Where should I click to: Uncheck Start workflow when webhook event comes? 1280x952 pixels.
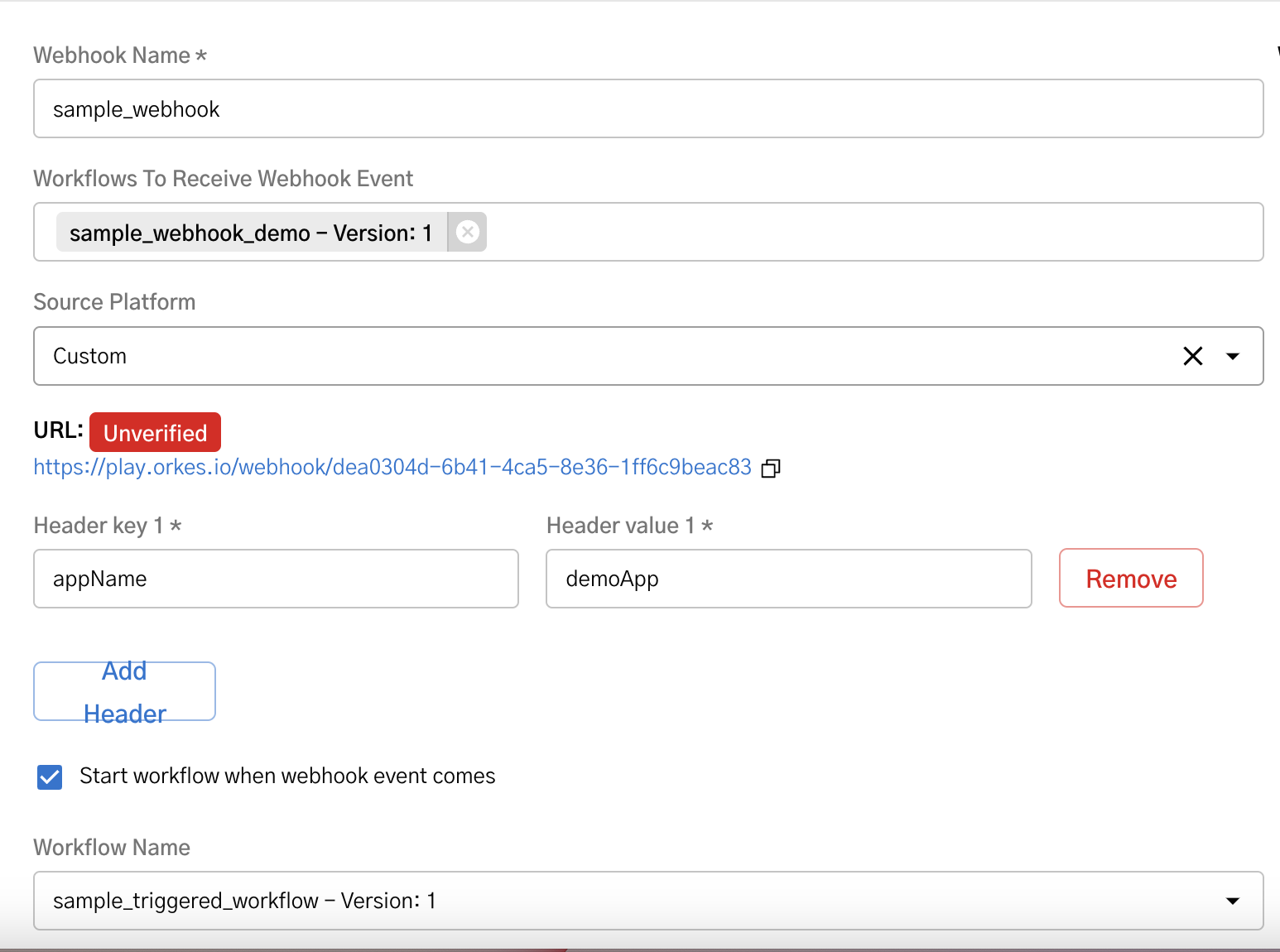(49, 777)
